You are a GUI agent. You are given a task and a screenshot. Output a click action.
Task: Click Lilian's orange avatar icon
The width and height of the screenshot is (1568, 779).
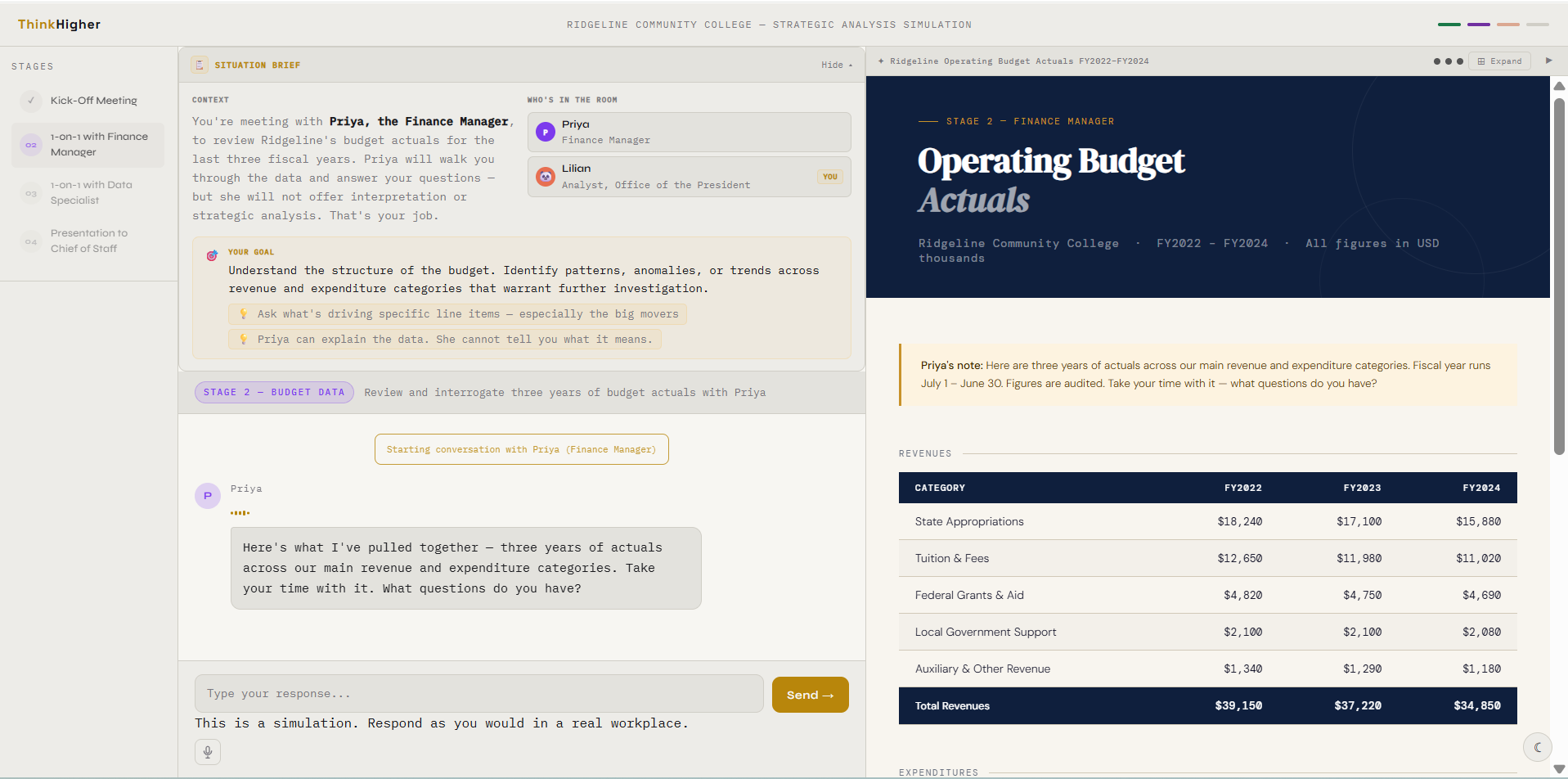[546, 176]
